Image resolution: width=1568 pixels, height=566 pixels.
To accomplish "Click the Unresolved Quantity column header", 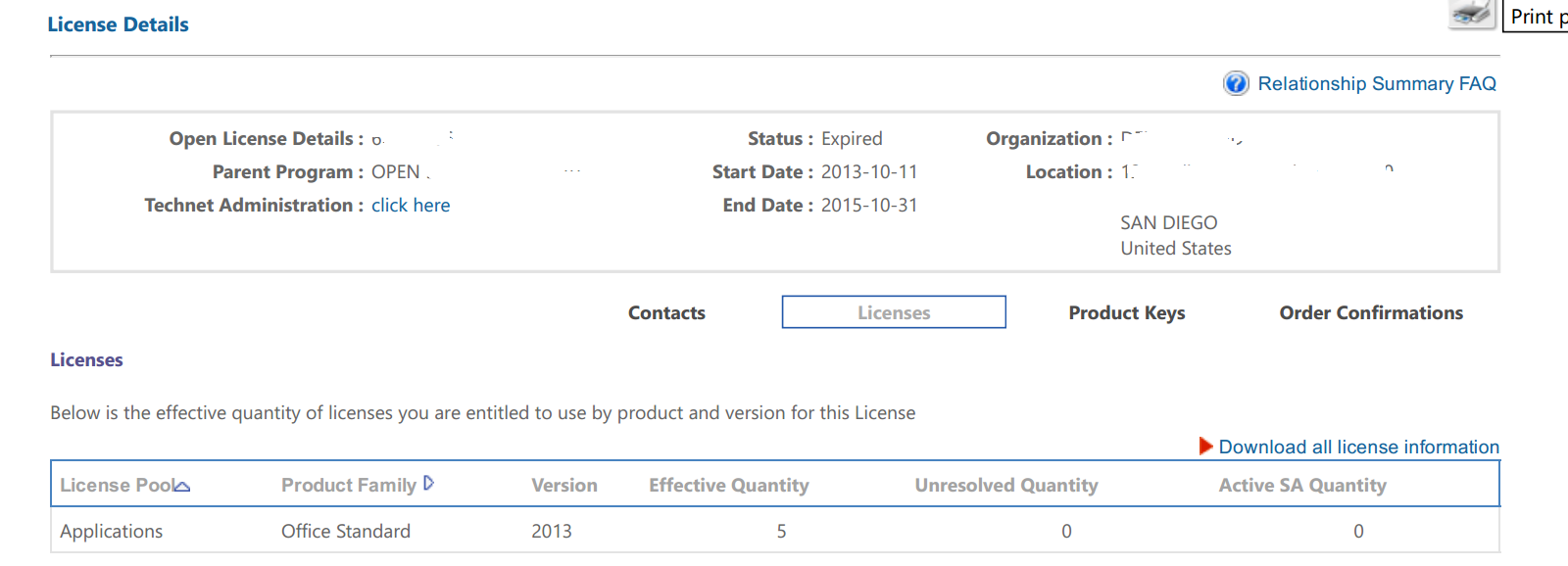I will click(x=1006, y=486).
